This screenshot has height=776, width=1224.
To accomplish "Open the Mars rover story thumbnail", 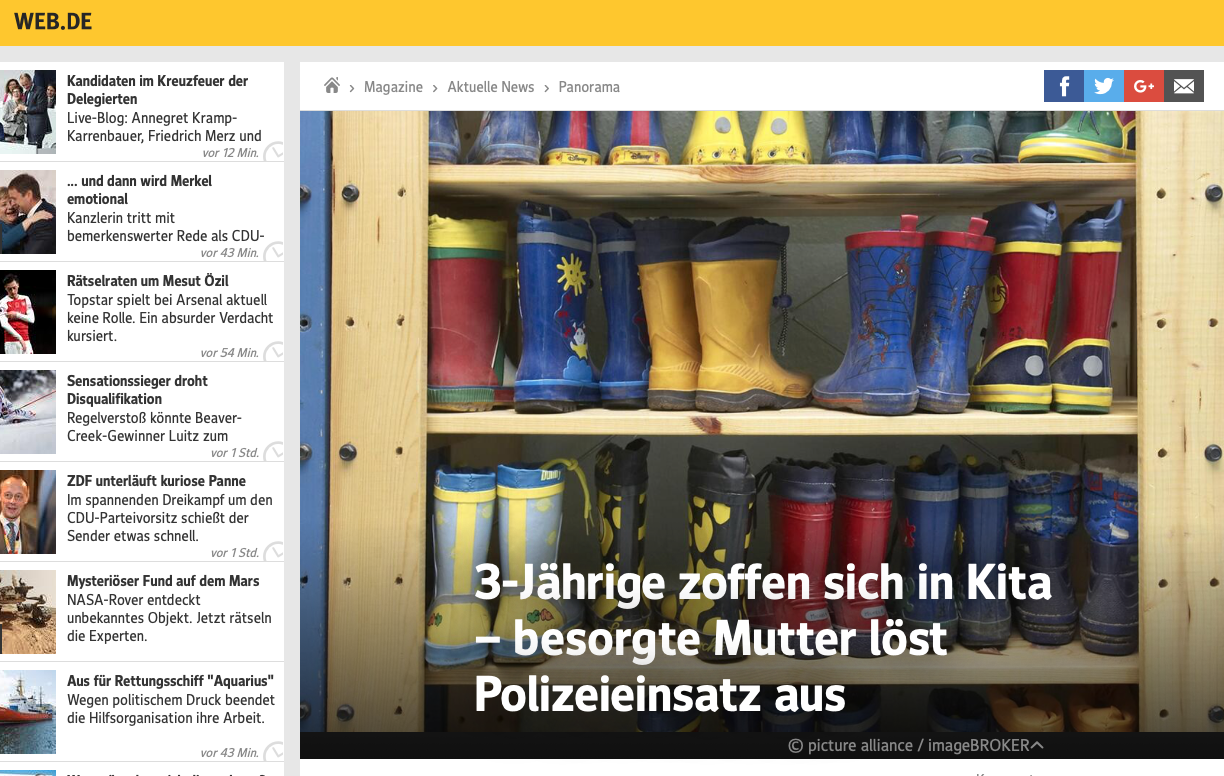I will point(28,612).
